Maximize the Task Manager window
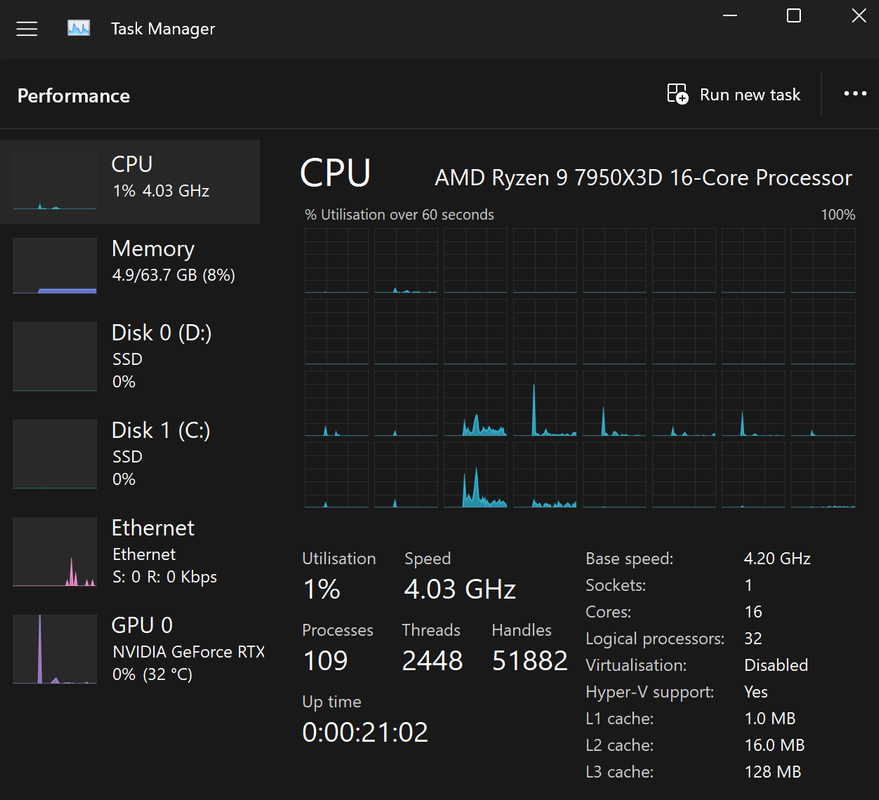The height and width of the screenshot is (800, 879). pos(794,16)
